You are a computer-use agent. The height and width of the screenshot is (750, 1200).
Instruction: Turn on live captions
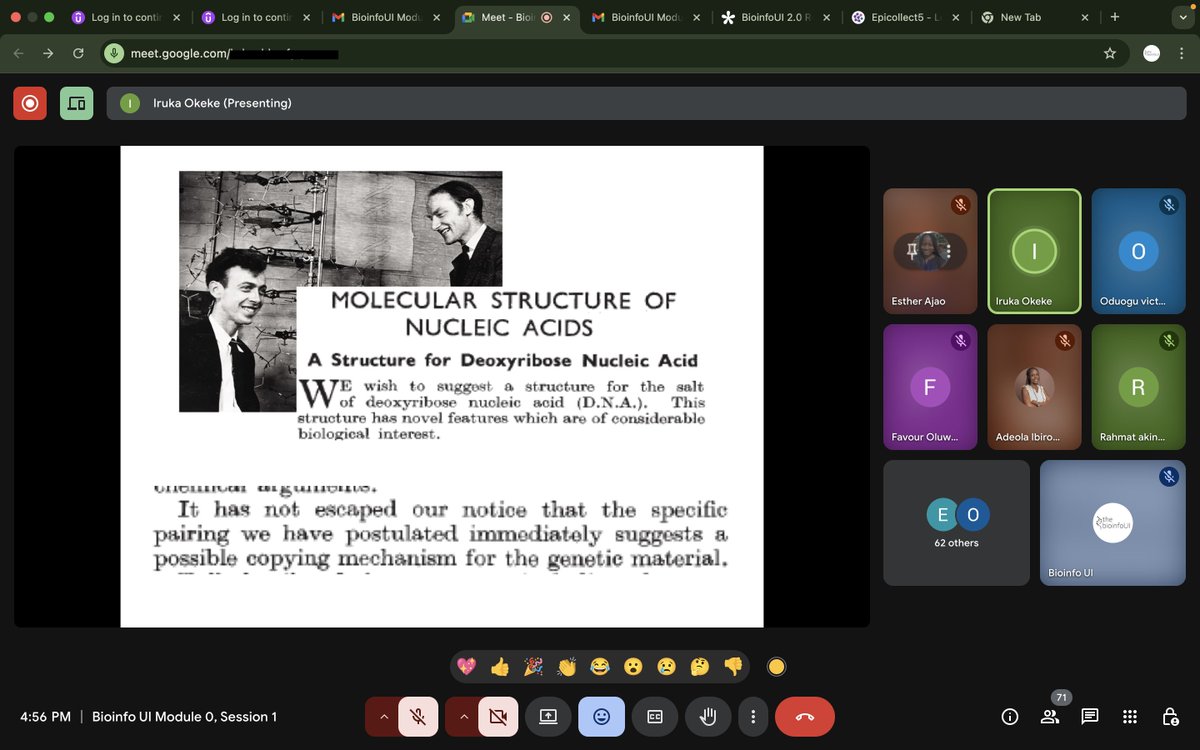[x=654, y=716]
